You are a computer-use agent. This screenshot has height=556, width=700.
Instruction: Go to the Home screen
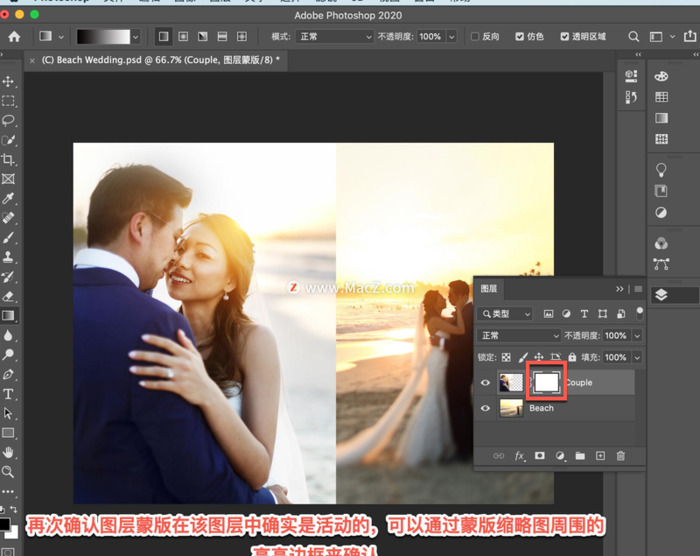coord(14,37)
